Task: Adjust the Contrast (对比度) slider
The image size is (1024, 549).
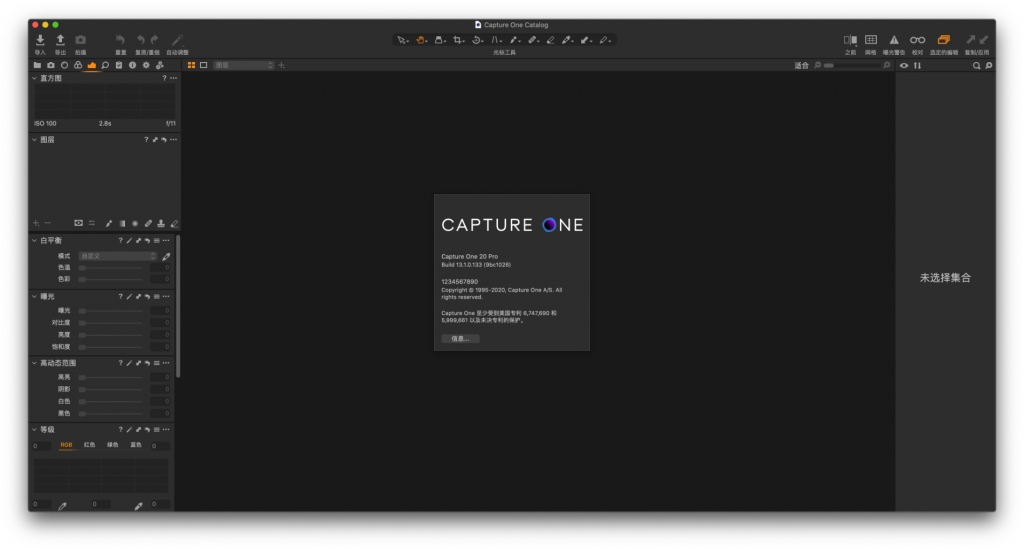Action: pos(112,322)
